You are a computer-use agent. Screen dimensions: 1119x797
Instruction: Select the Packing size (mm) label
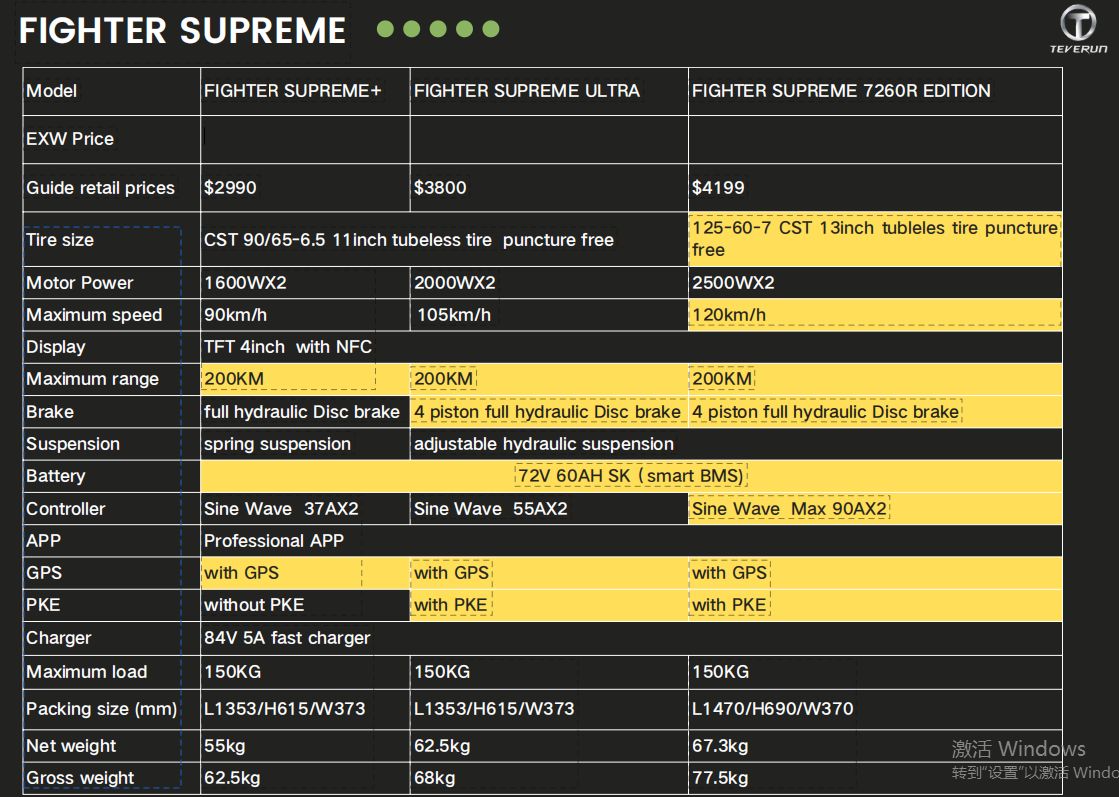101,709
